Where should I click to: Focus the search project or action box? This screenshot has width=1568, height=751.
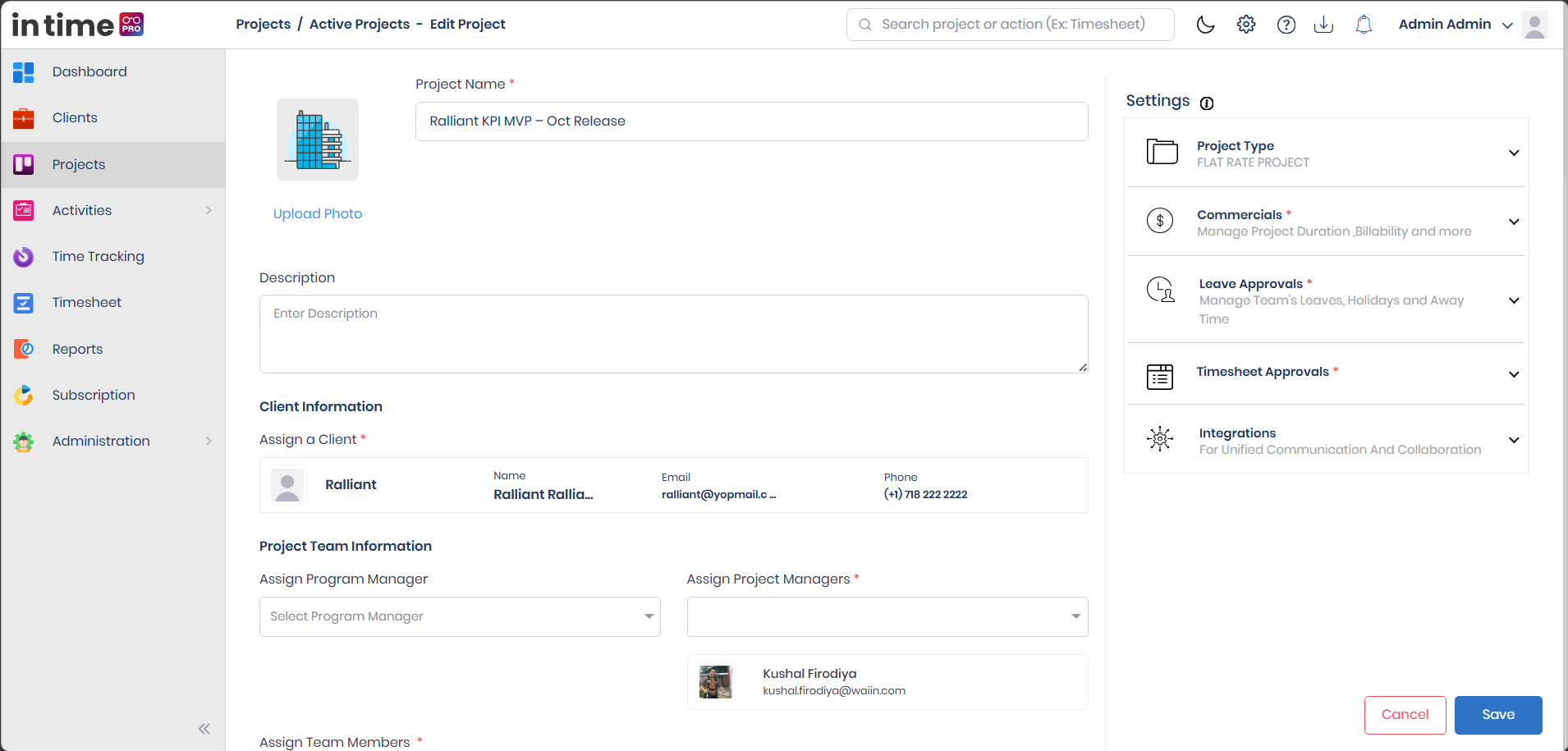[1011, 25]
